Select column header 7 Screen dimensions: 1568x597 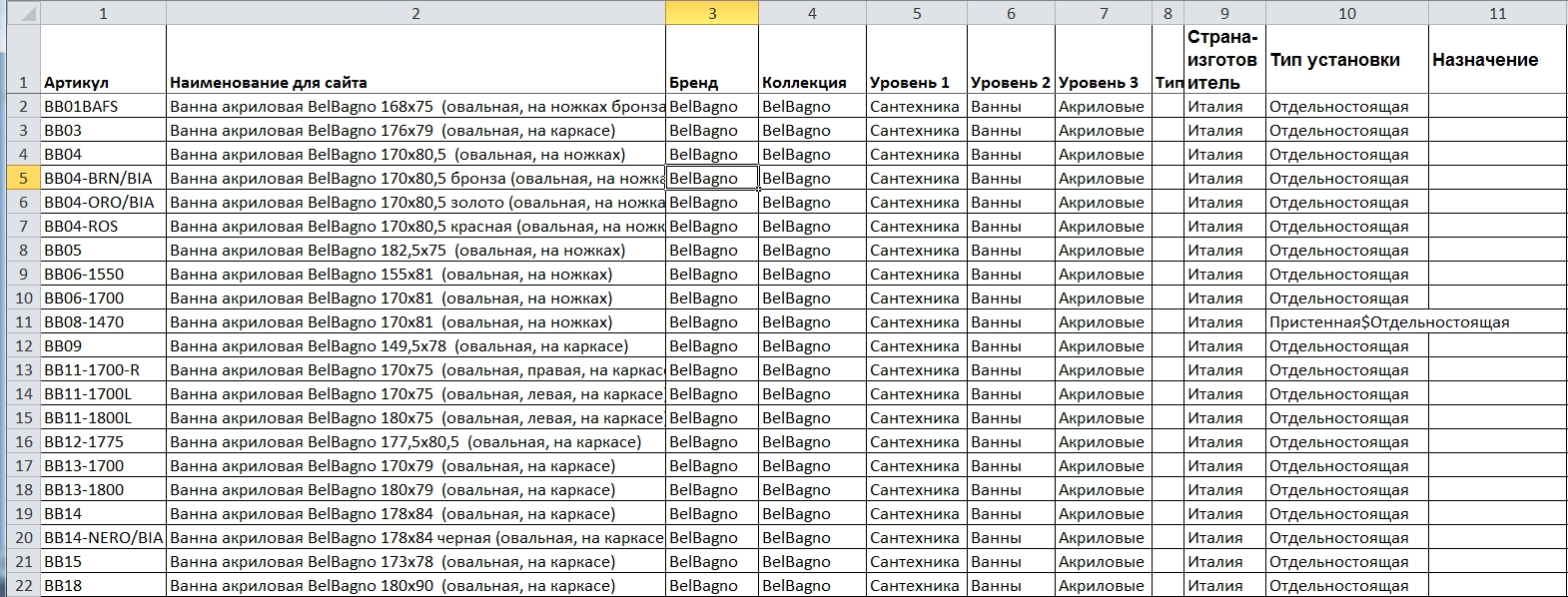pyautogui.click(x=1104, y=12)
